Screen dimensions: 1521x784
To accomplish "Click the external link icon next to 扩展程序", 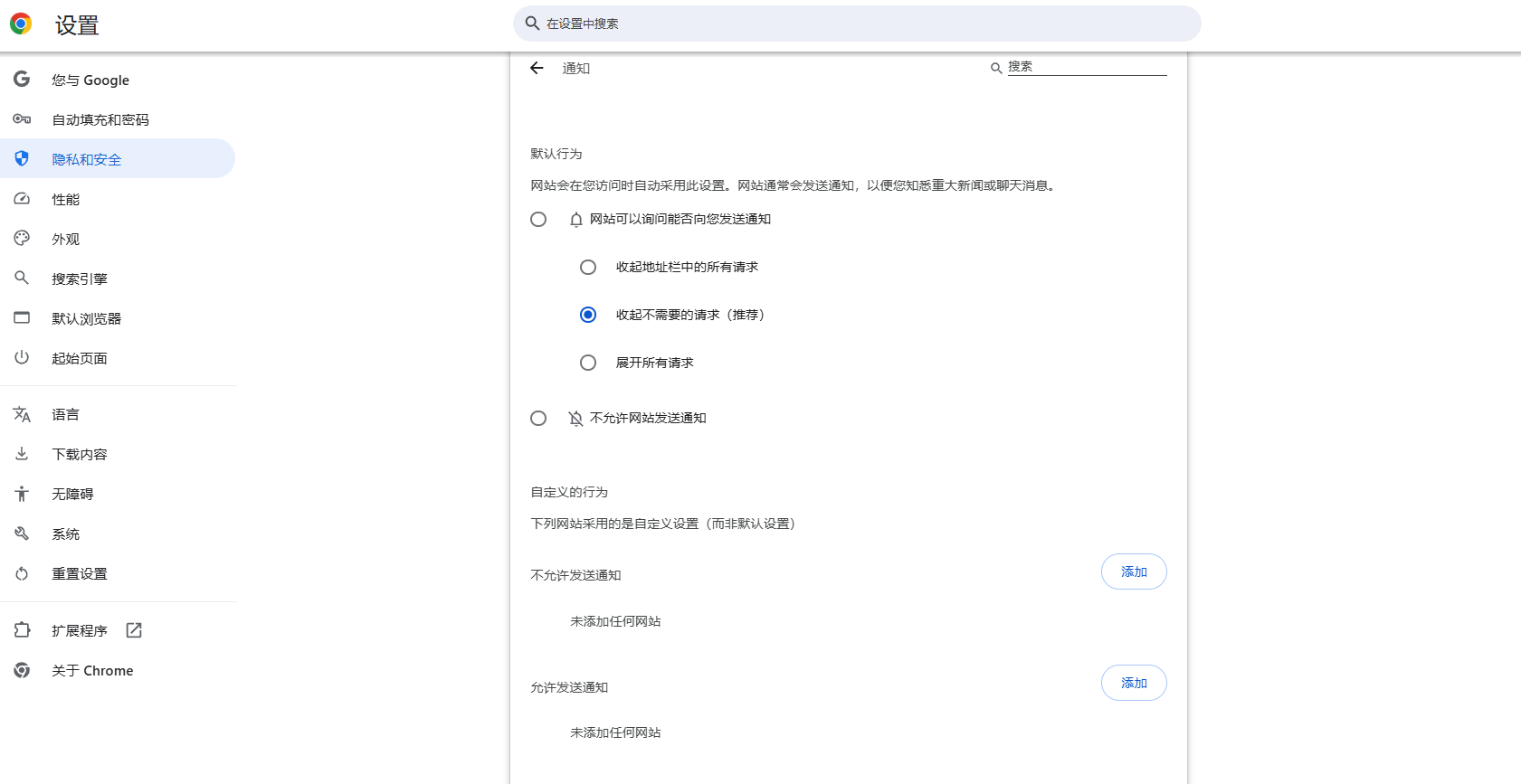I will [x=134, y=630].
